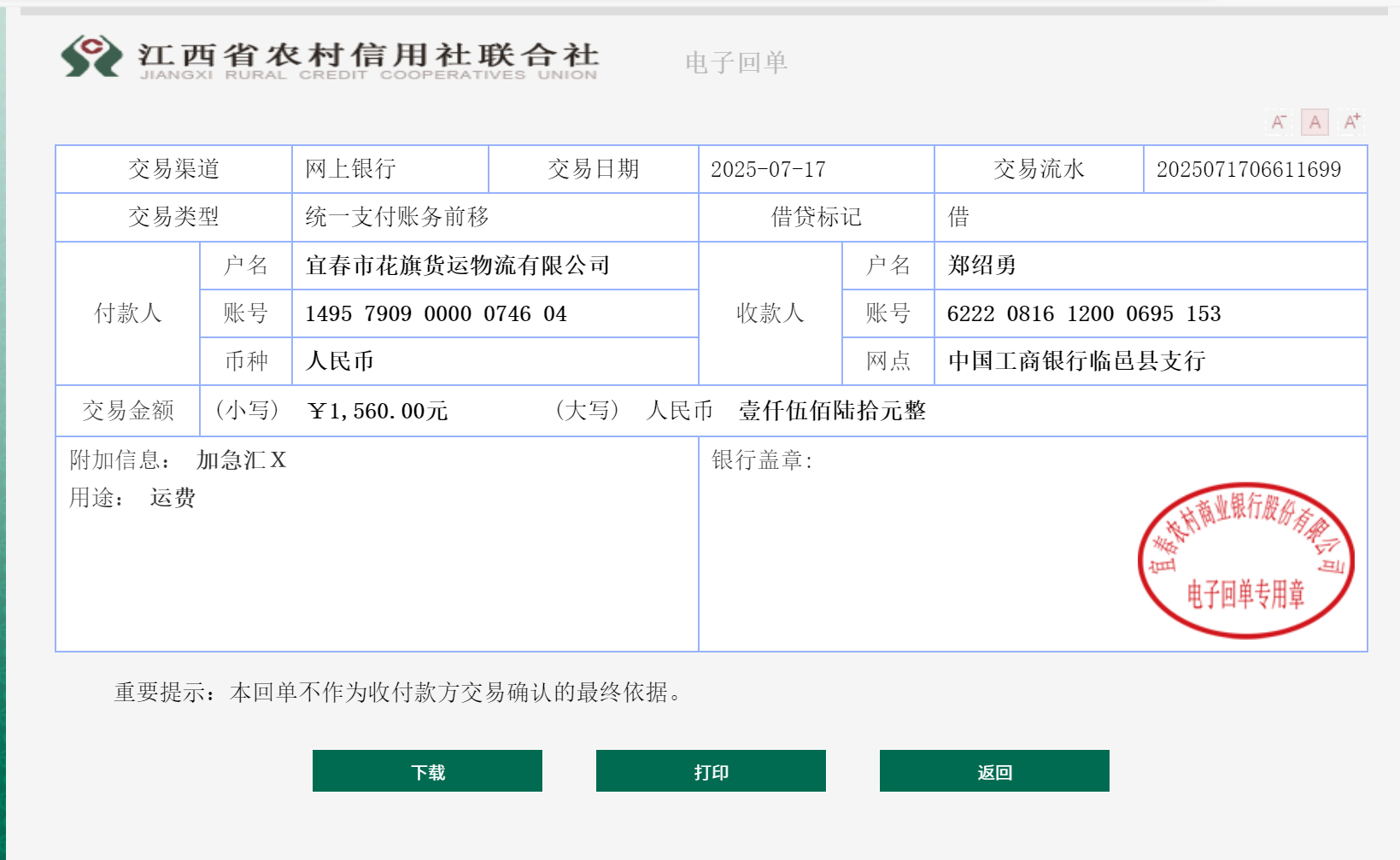Select payee name 郑绍勇
The image size is (1400, 860).
982,266
